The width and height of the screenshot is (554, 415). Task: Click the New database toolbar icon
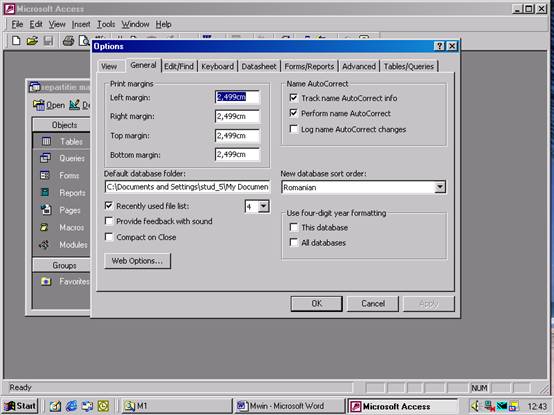point(16,41)
